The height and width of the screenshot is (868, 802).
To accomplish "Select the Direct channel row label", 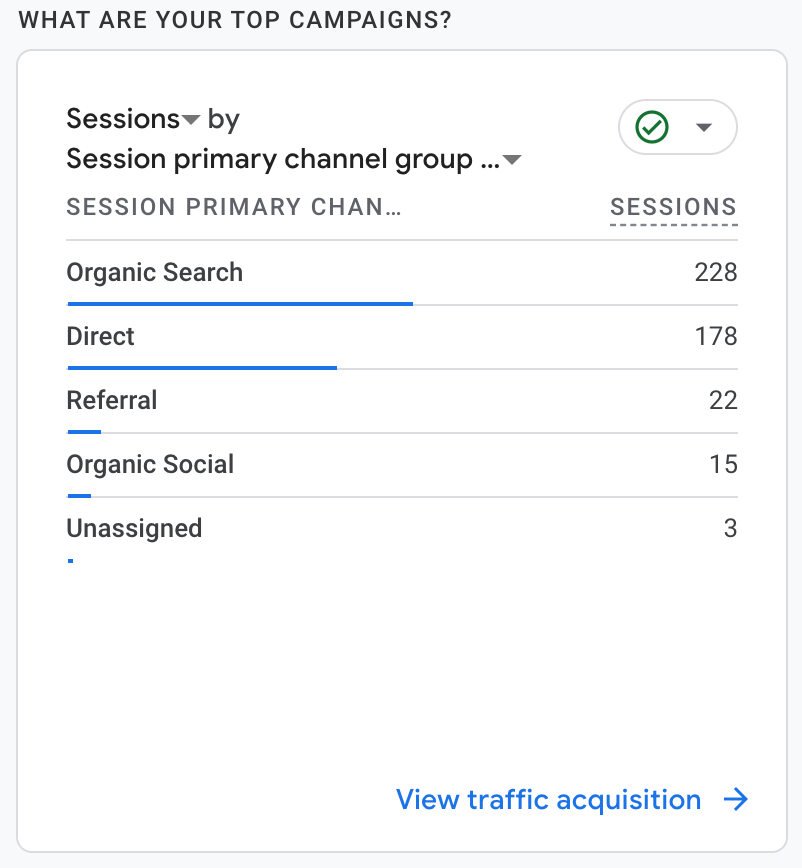I will 101,336.
